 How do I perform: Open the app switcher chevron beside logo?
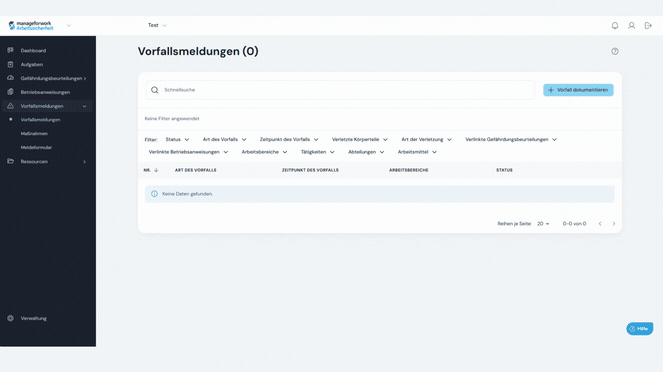(69, 26)
